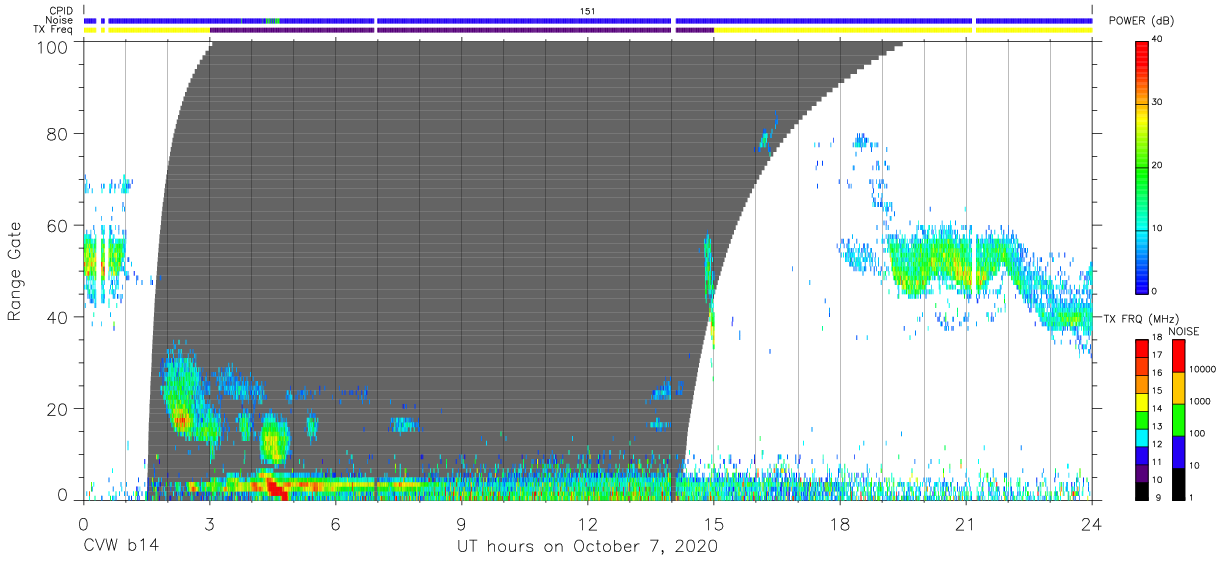Click y-axis tick label 80
Screen dimensions: 1228x567
click(x=59, y=133)
